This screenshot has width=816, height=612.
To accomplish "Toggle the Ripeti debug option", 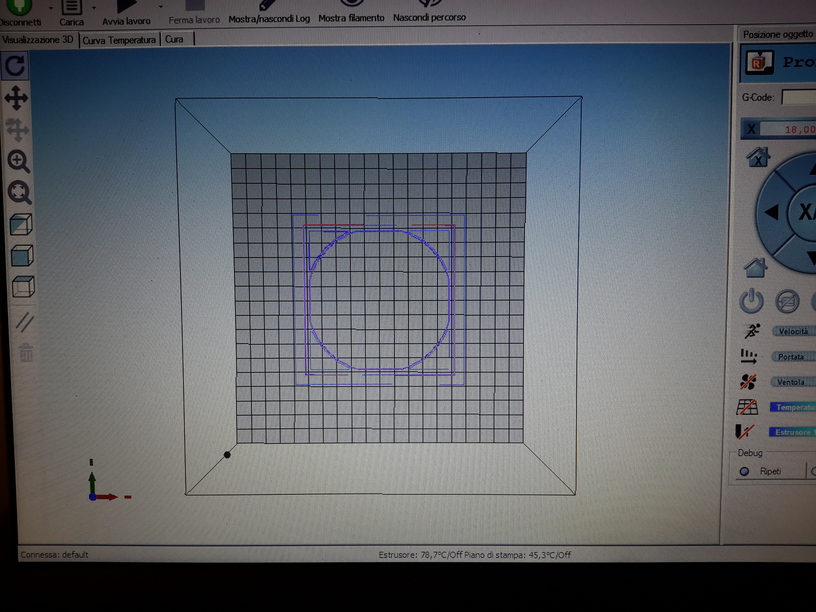I will 746,471.
